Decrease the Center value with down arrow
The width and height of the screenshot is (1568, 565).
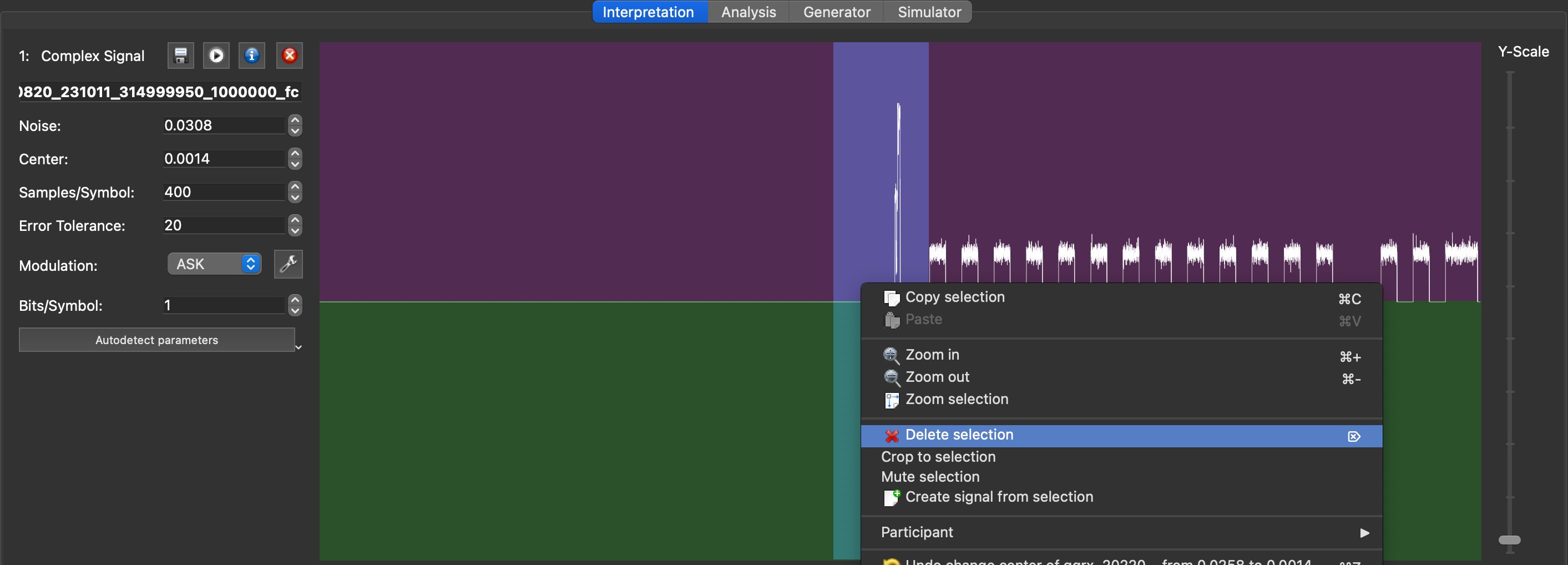(295, 164)
